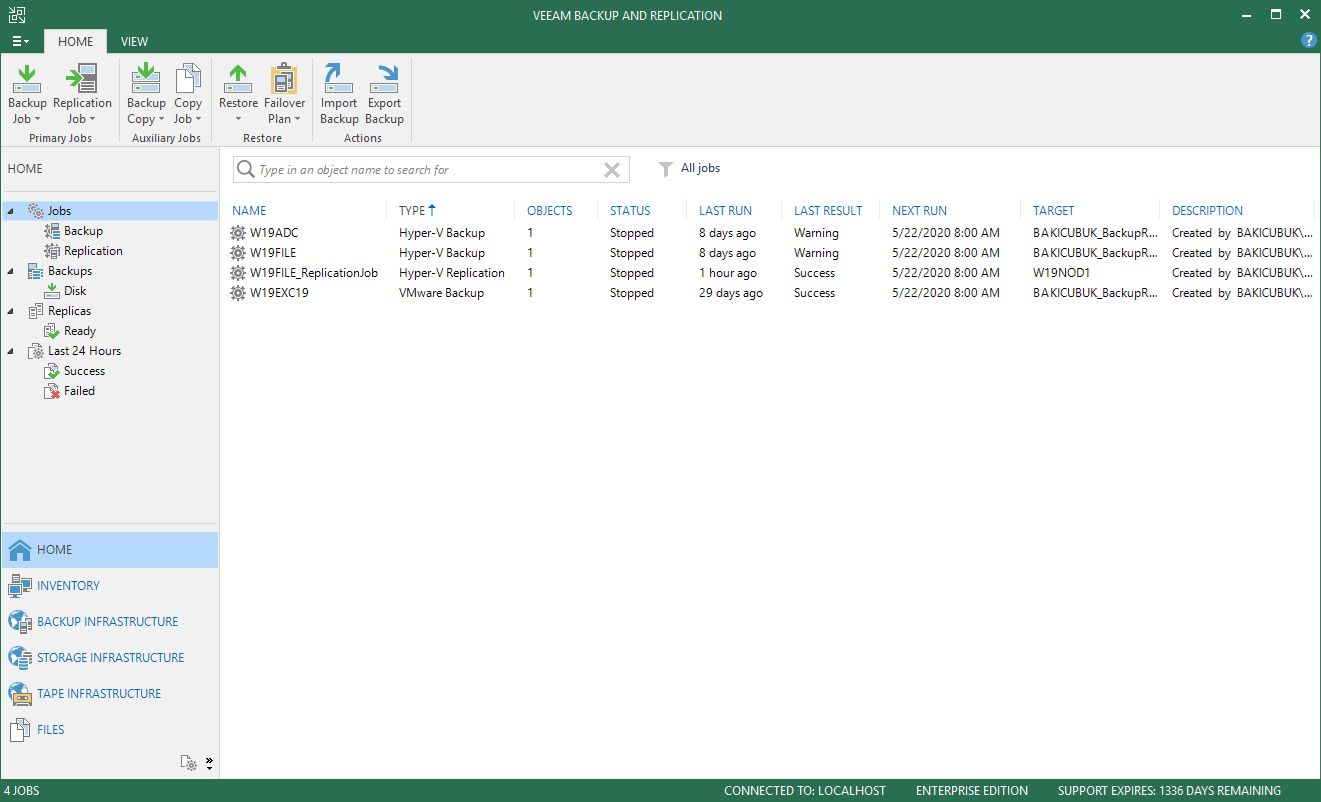Image resolution: width=1321 pixels, height=802 pixels.
Task: Click the navigation pane configure icon
Action: click(x=188, y=763)
